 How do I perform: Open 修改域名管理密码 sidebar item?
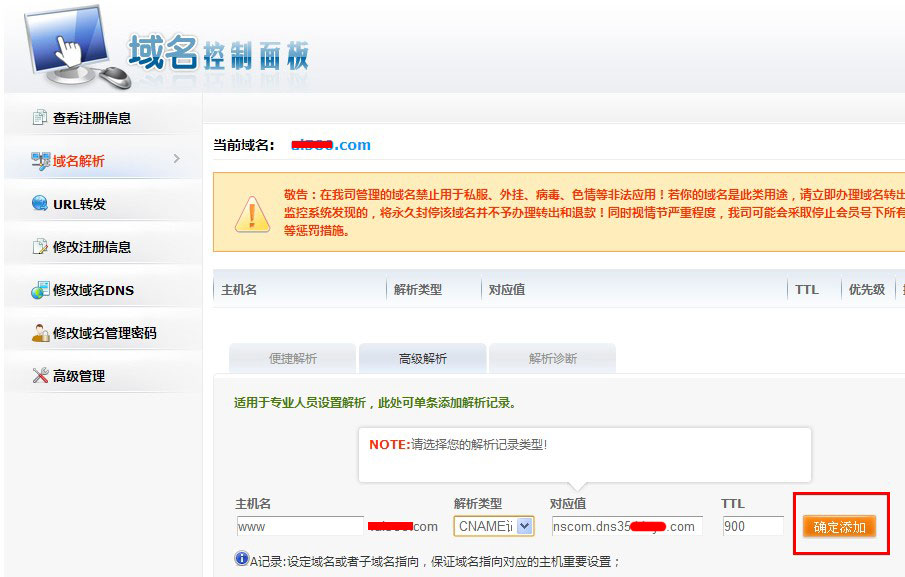coord(103,333)
